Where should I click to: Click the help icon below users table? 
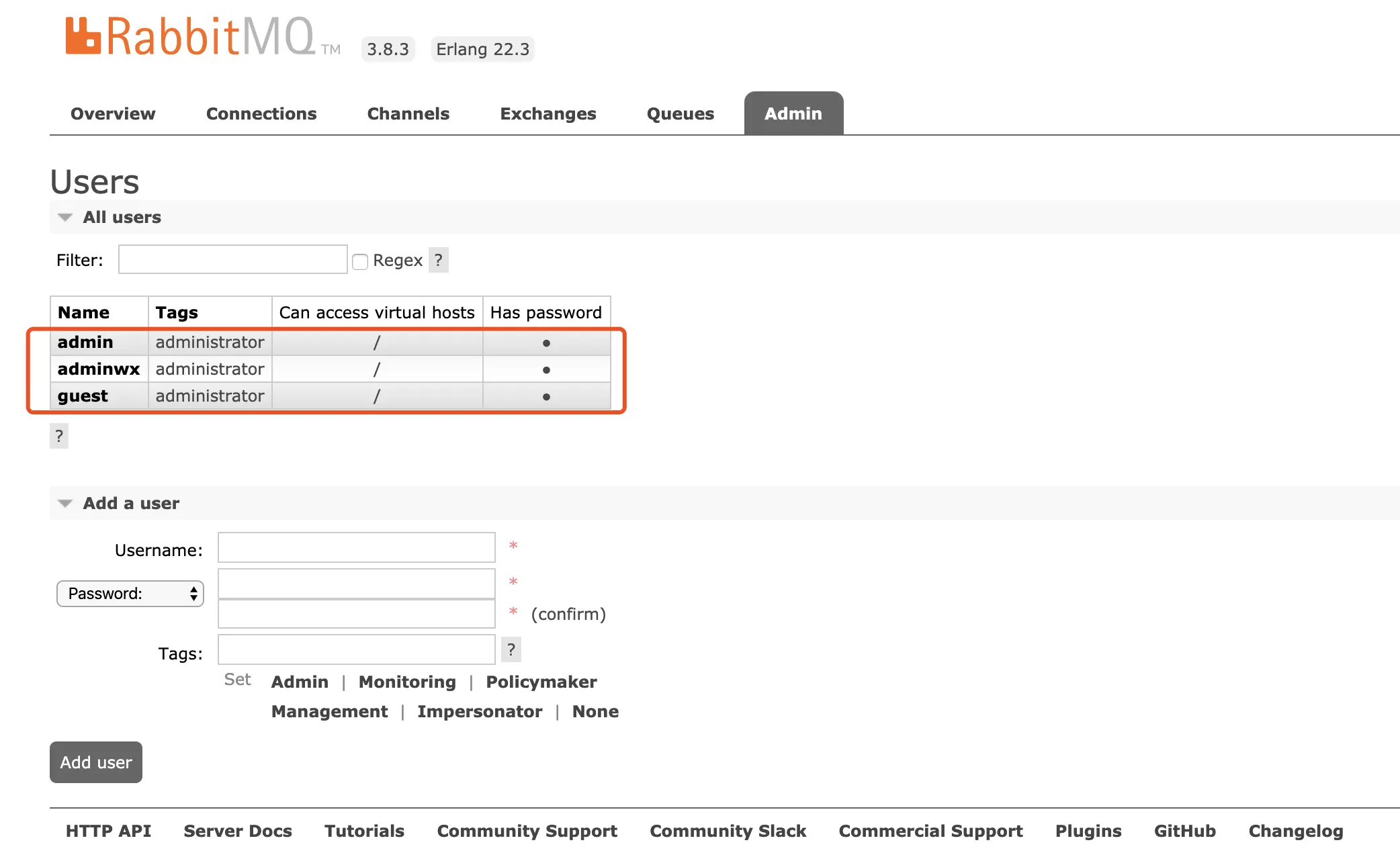click(x=59, y=436)
